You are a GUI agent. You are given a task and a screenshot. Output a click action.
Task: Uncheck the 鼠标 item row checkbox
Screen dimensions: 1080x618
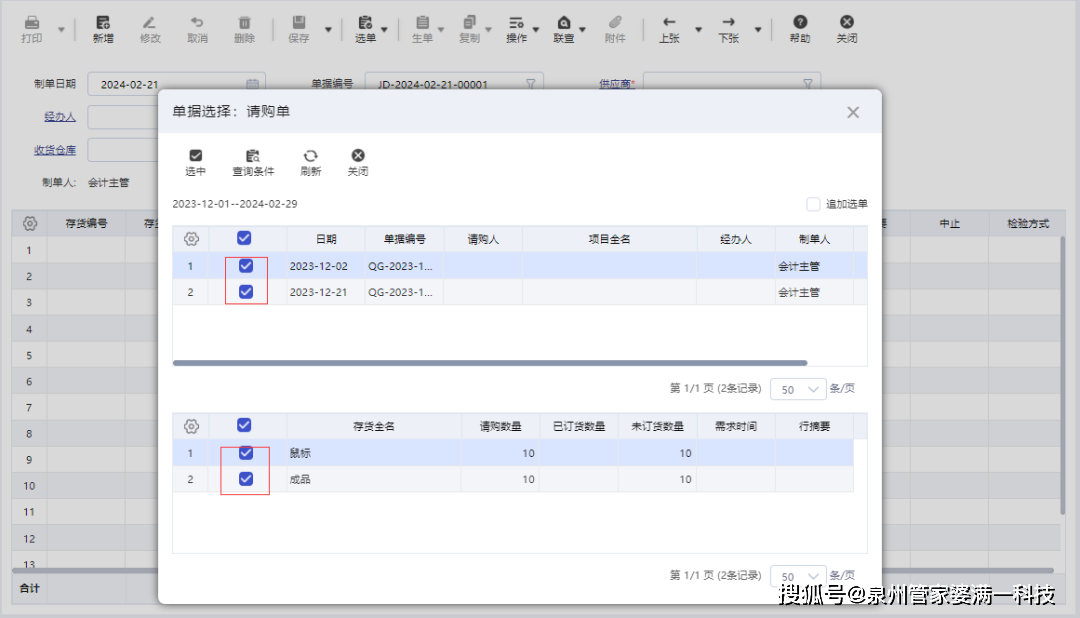coord(246,453)
